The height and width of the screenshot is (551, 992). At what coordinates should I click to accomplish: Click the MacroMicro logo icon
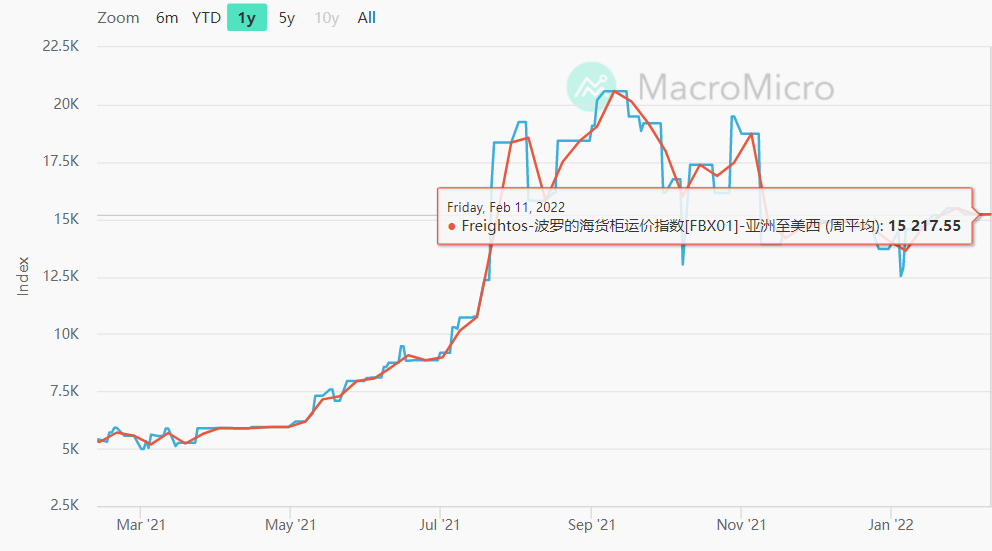pyautogui.click(x=593, y=87)
